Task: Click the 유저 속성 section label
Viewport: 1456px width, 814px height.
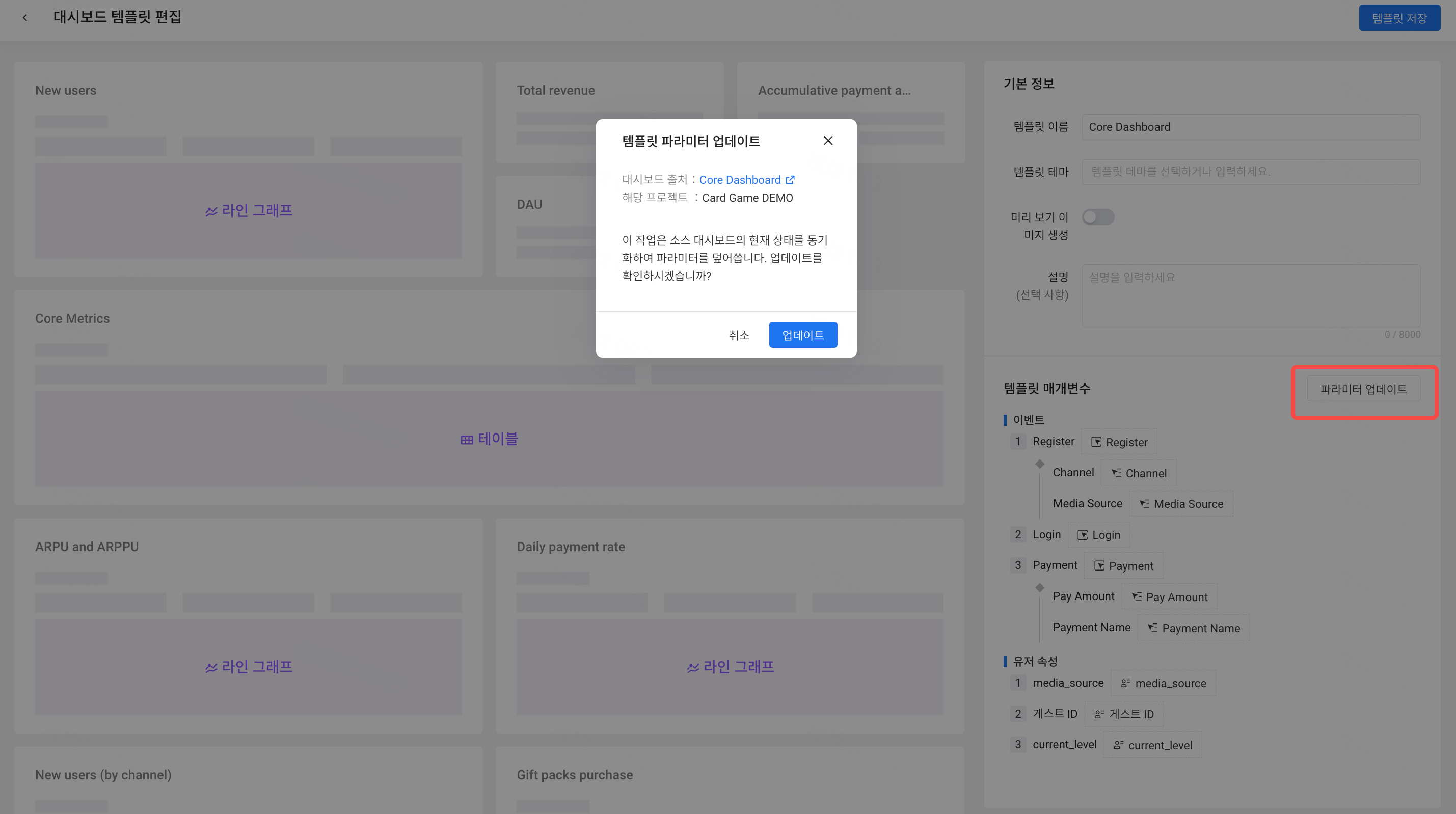Action: [1035, 661]
